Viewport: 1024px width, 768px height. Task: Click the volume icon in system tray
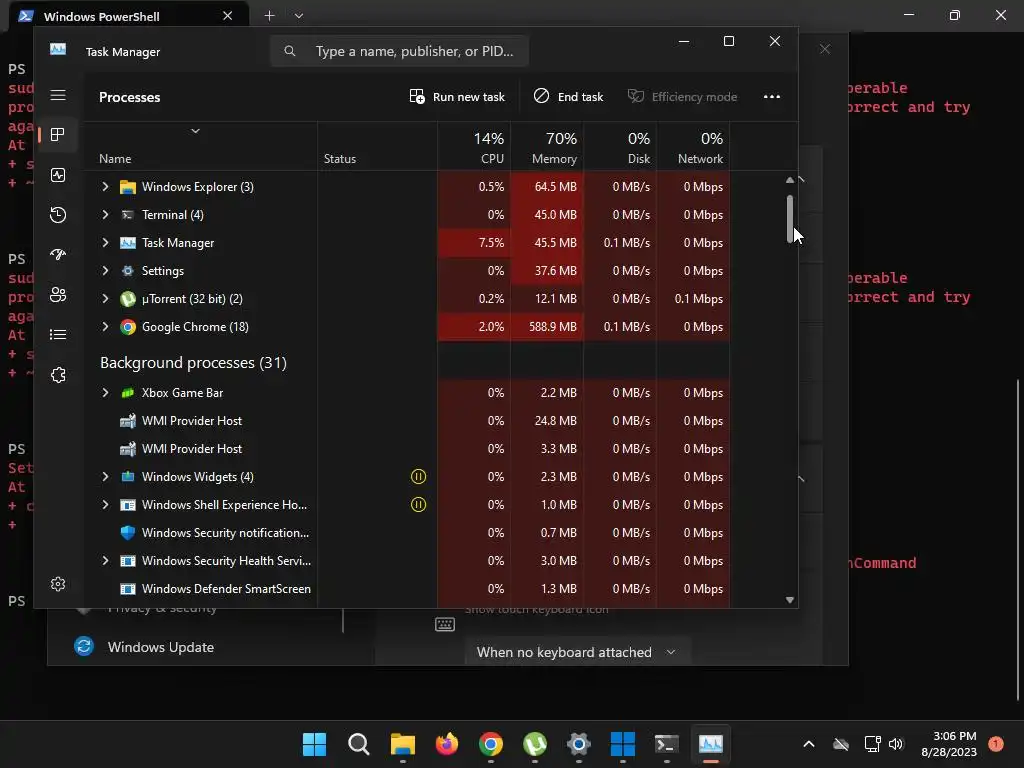point(896,744)
